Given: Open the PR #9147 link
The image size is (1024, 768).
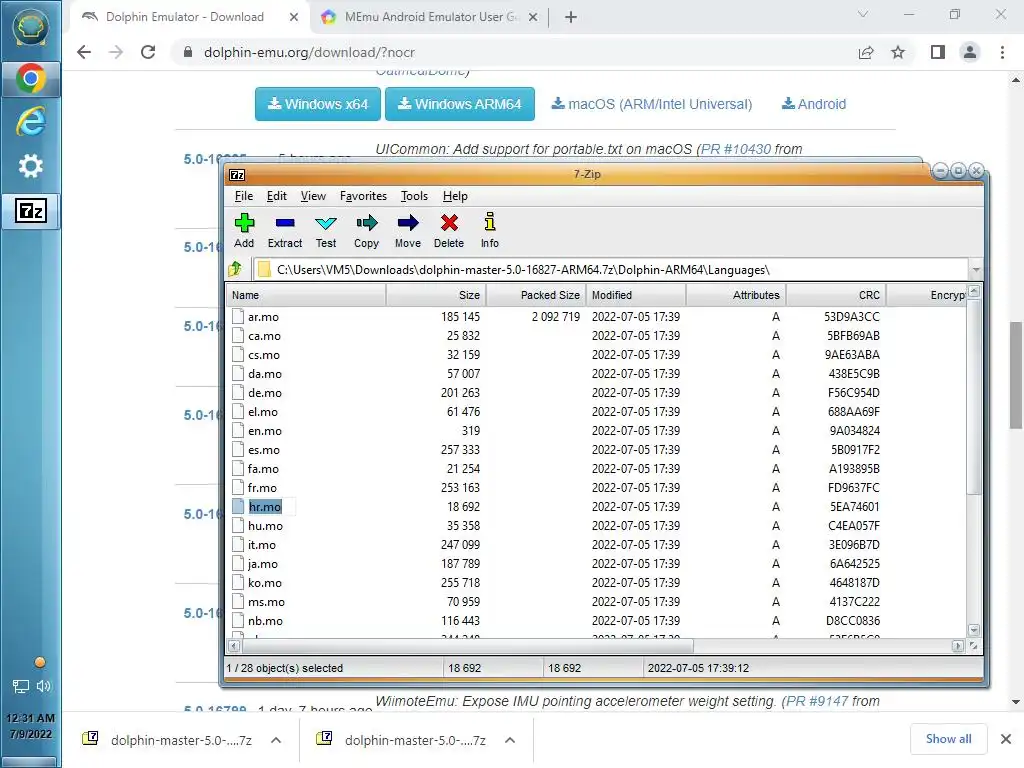Looking at the screenshot, I should point(817,701).
